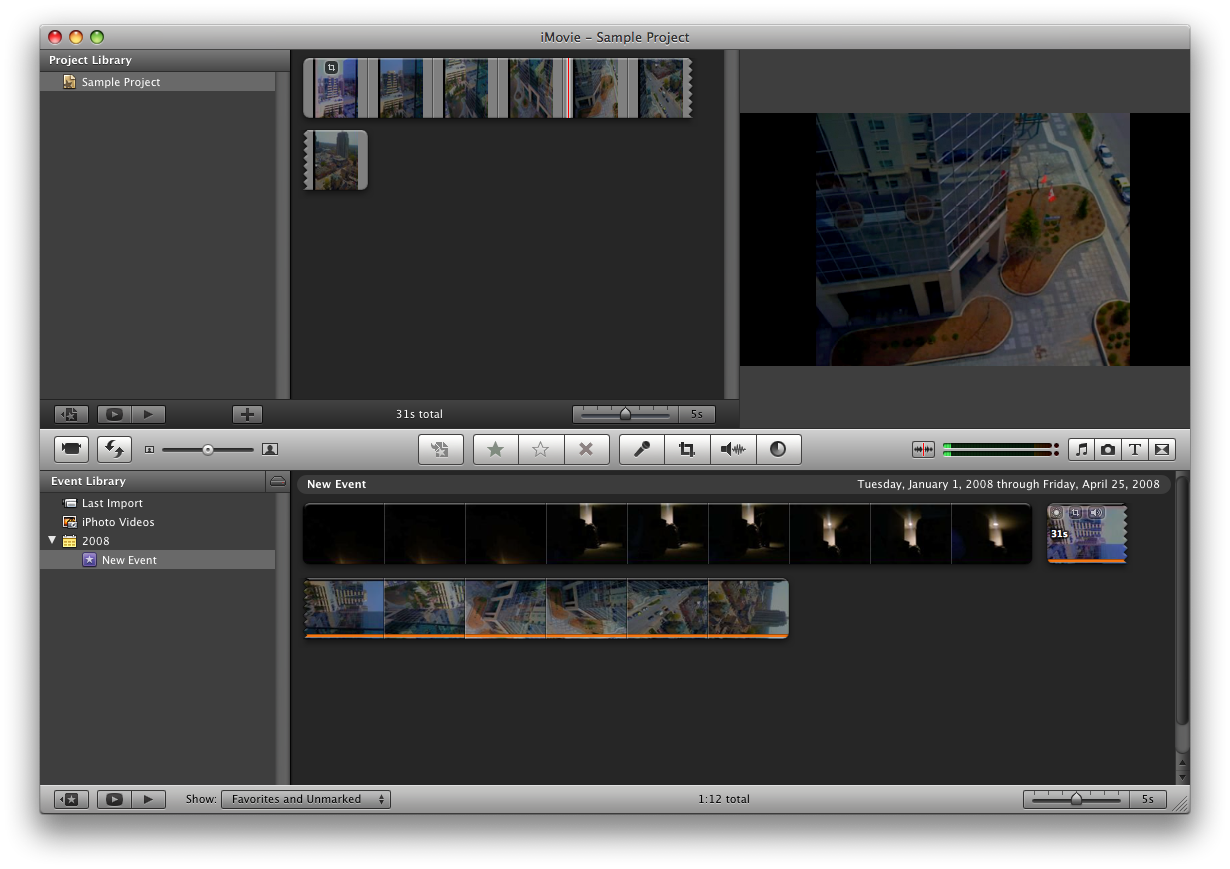The width and height of the screenshot is (1230, 869).
Task: Toggle Event Library visibility star button at bottom
Action: 71,799
